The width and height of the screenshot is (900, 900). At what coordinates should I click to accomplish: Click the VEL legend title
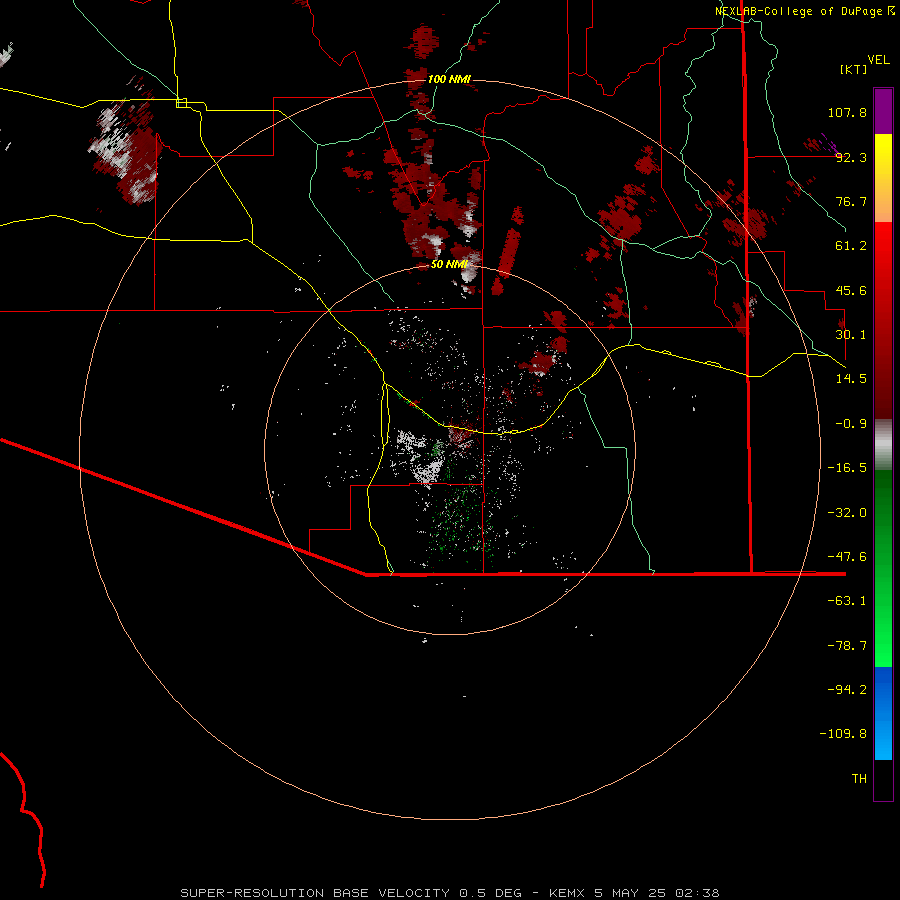click(x=878, y=60)
